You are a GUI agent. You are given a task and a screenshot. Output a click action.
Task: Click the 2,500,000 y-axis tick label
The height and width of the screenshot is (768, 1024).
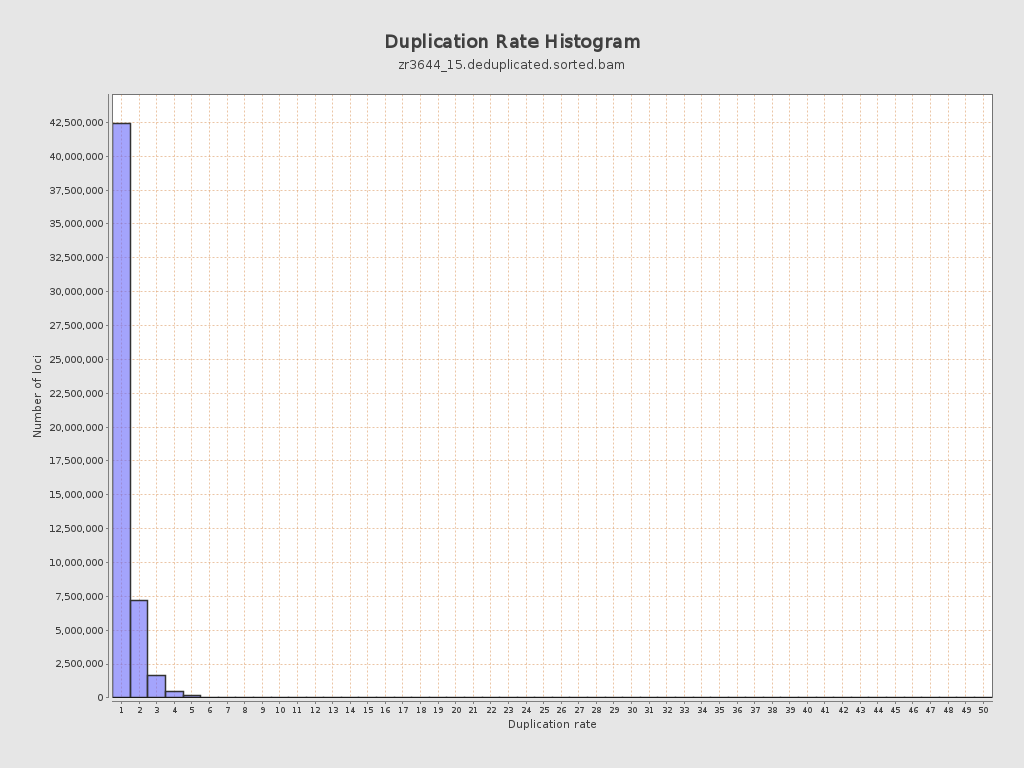pyautogui.click(x=79, y=664)
